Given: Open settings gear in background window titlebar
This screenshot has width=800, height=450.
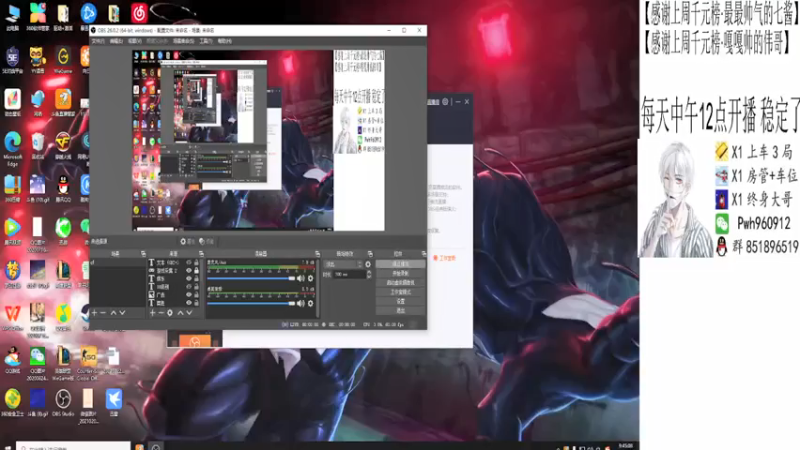Looking at the screenshot, I should [445, 102].
